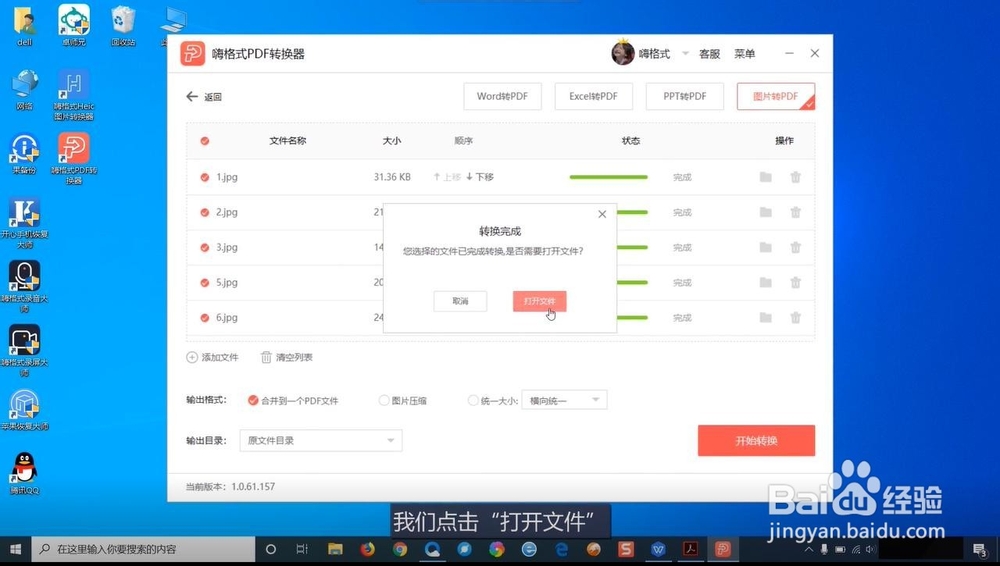Click the 1.jpg progress bar
The height and width of the screenshot is (566, 1000).
[x=608, y=177]
